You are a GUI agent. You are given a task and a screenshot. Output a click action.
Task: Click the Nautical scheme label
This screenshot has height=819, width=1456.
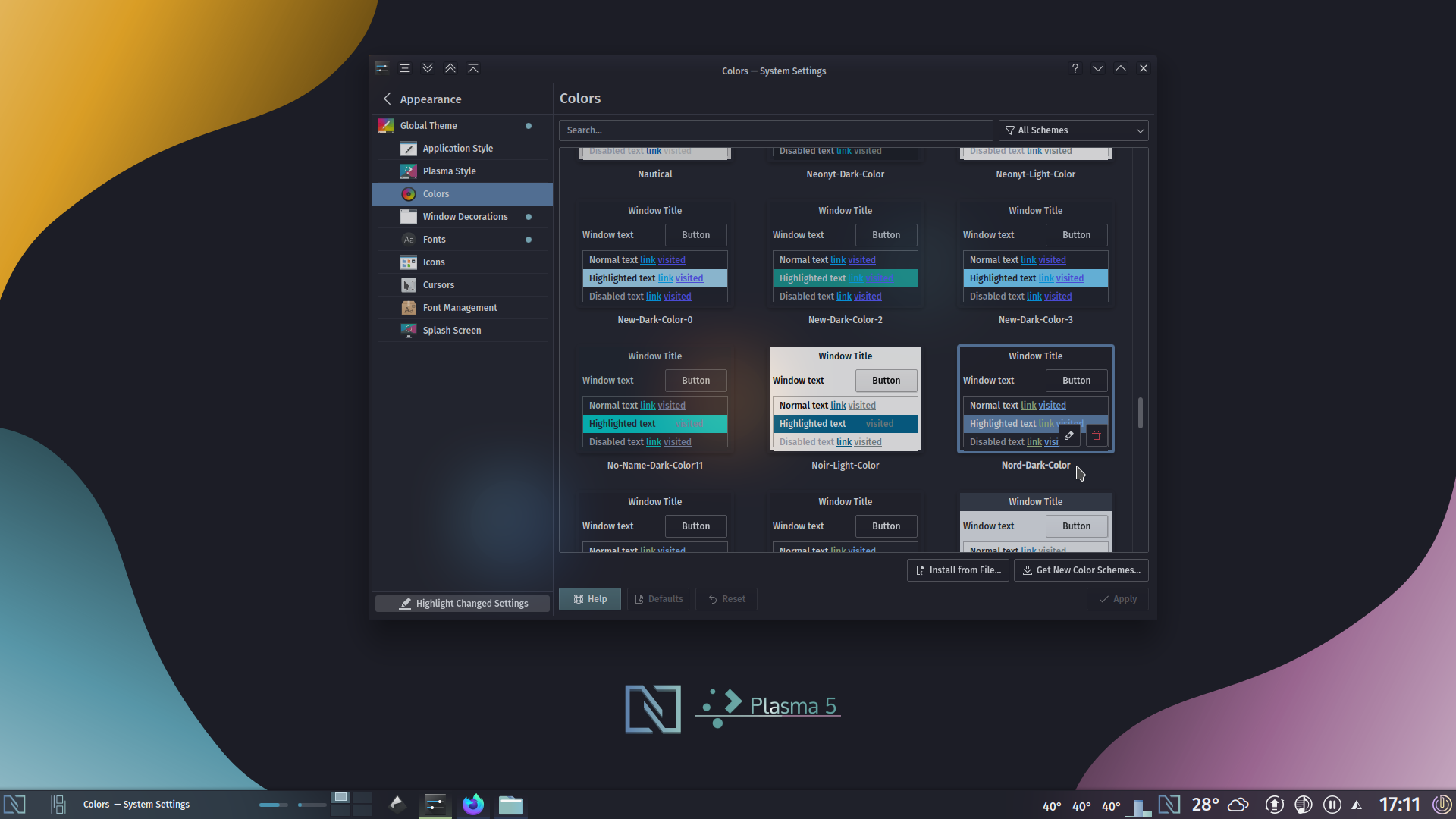pyautogui.click(x=655, y=174)
